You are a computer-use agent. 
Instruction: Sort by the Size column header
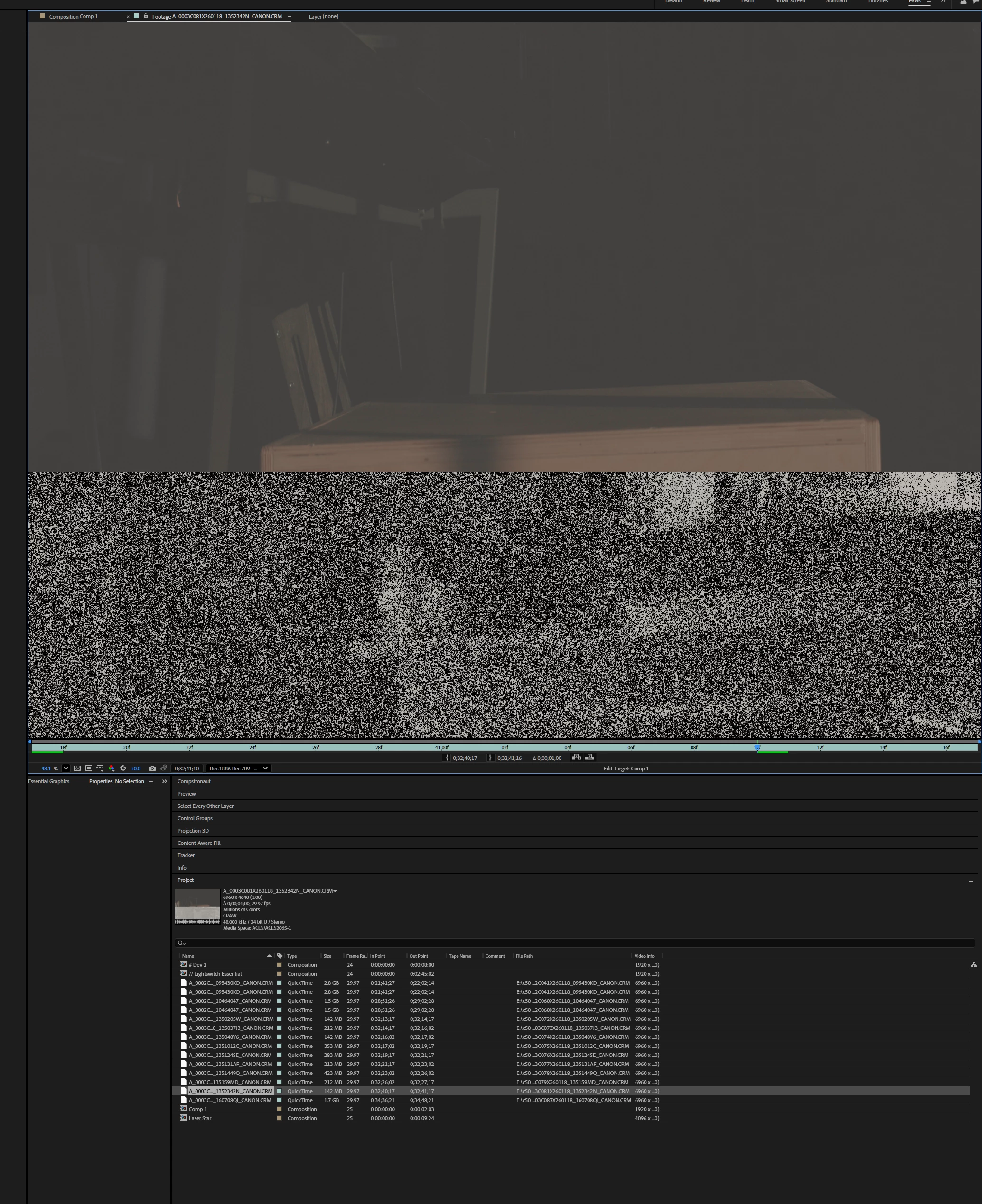tap(327, 956)
